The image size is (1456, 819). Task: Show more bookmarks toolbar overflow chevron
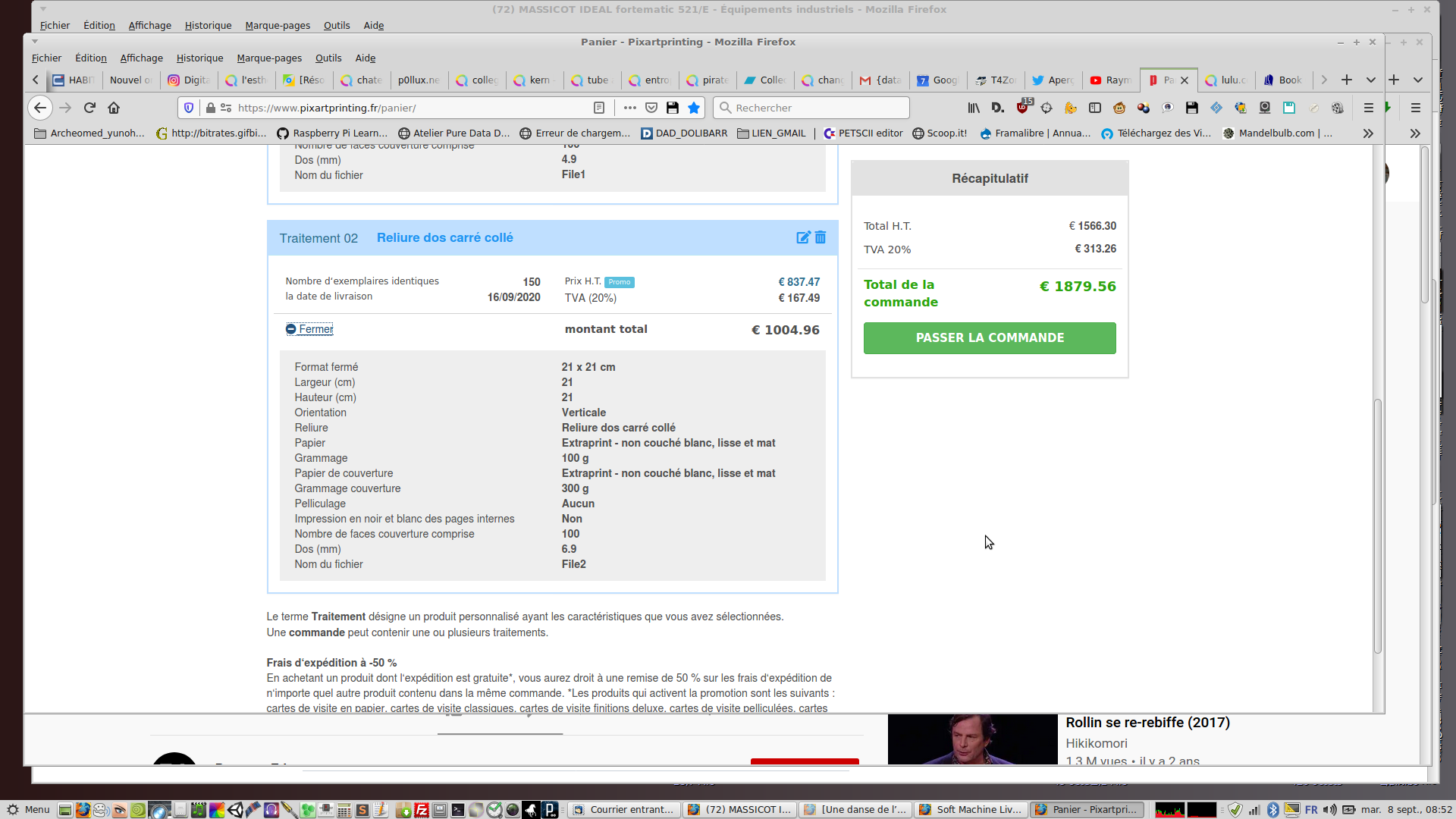pos(1368,133)
